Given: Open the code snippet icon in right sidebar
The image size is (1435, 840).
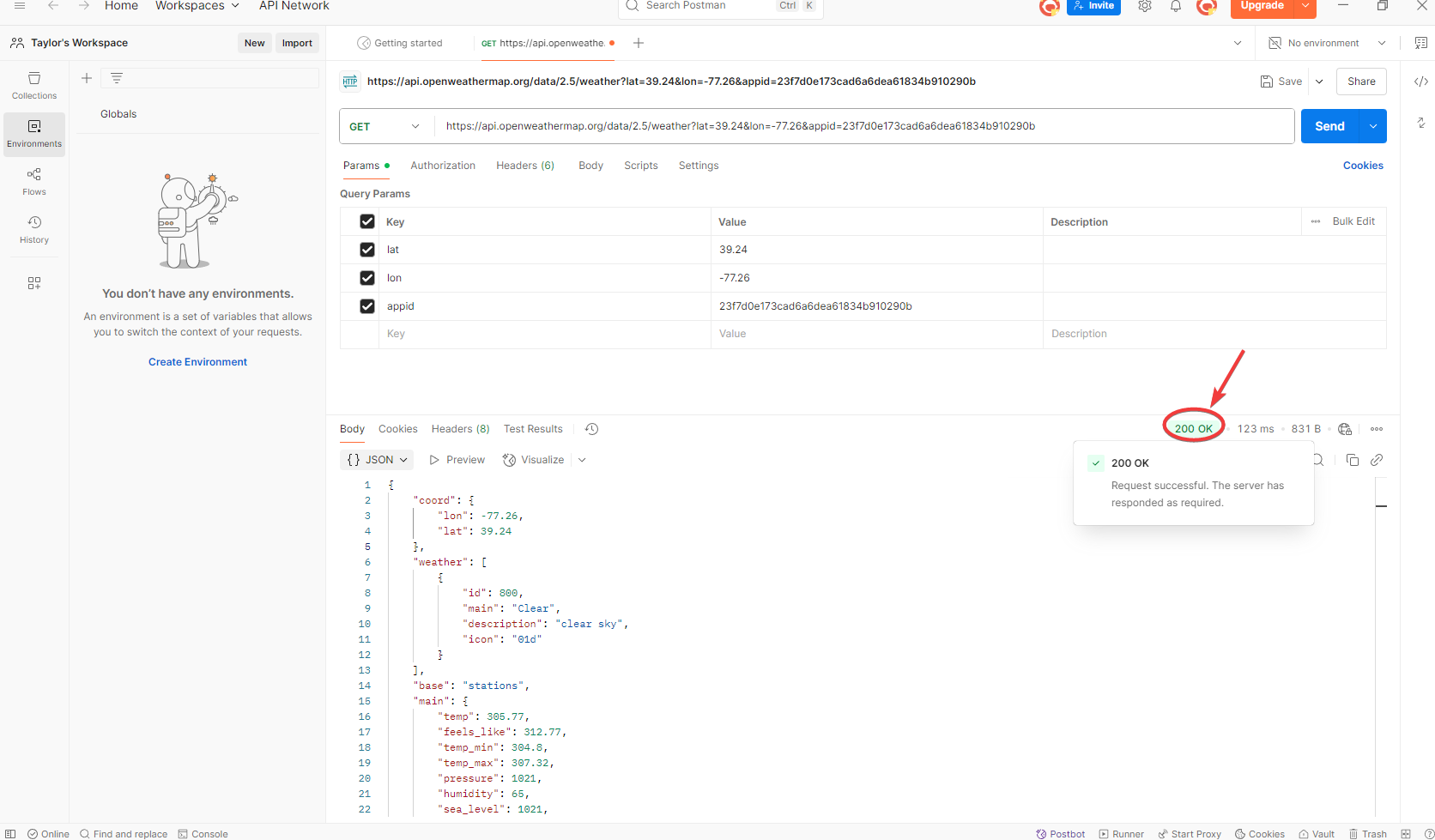Looking at the screenshot, I should pyautogui.click(x=1421, y=82).
